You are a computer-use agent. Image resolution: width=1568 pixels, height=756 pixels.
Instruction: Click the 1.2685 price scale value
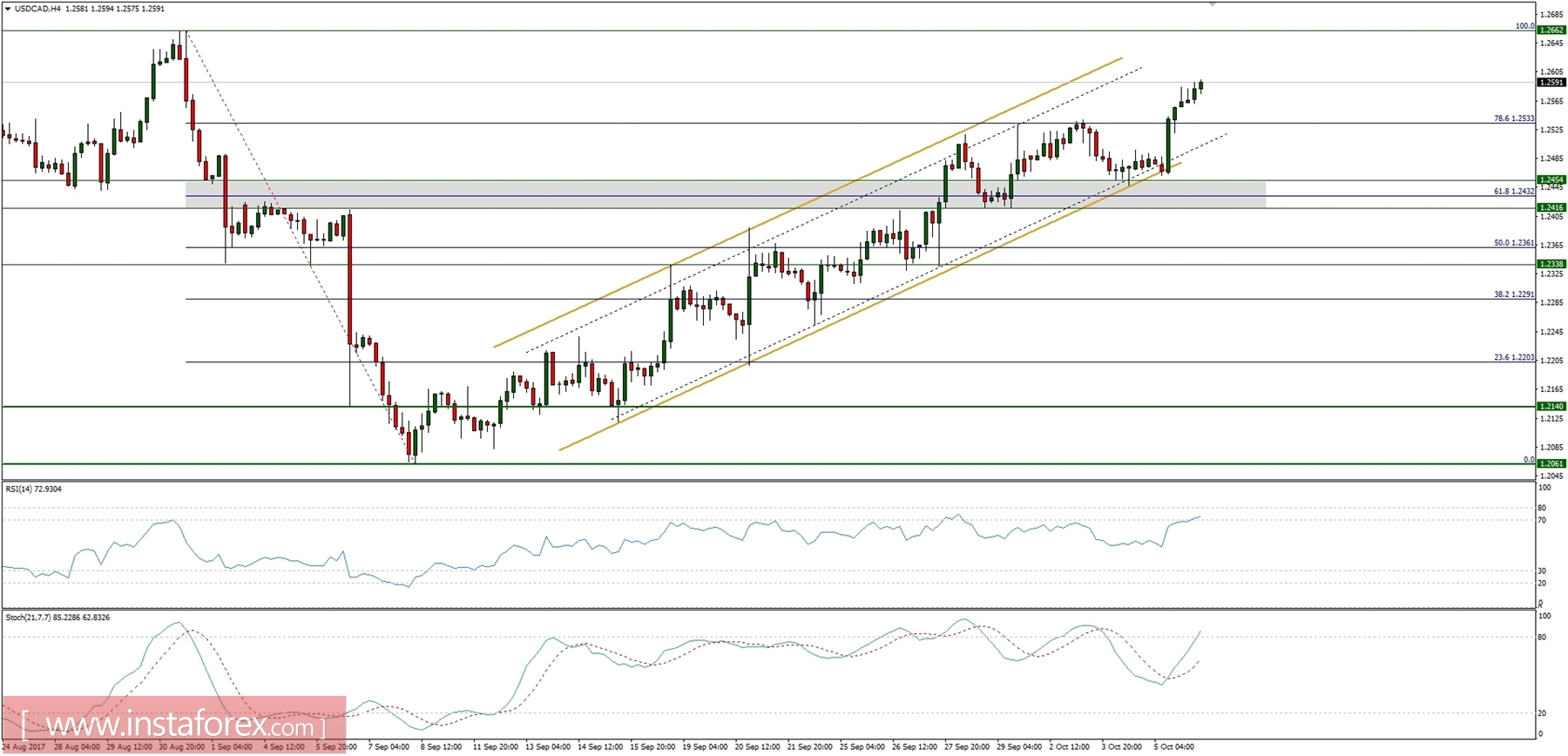coord(1551,15)
